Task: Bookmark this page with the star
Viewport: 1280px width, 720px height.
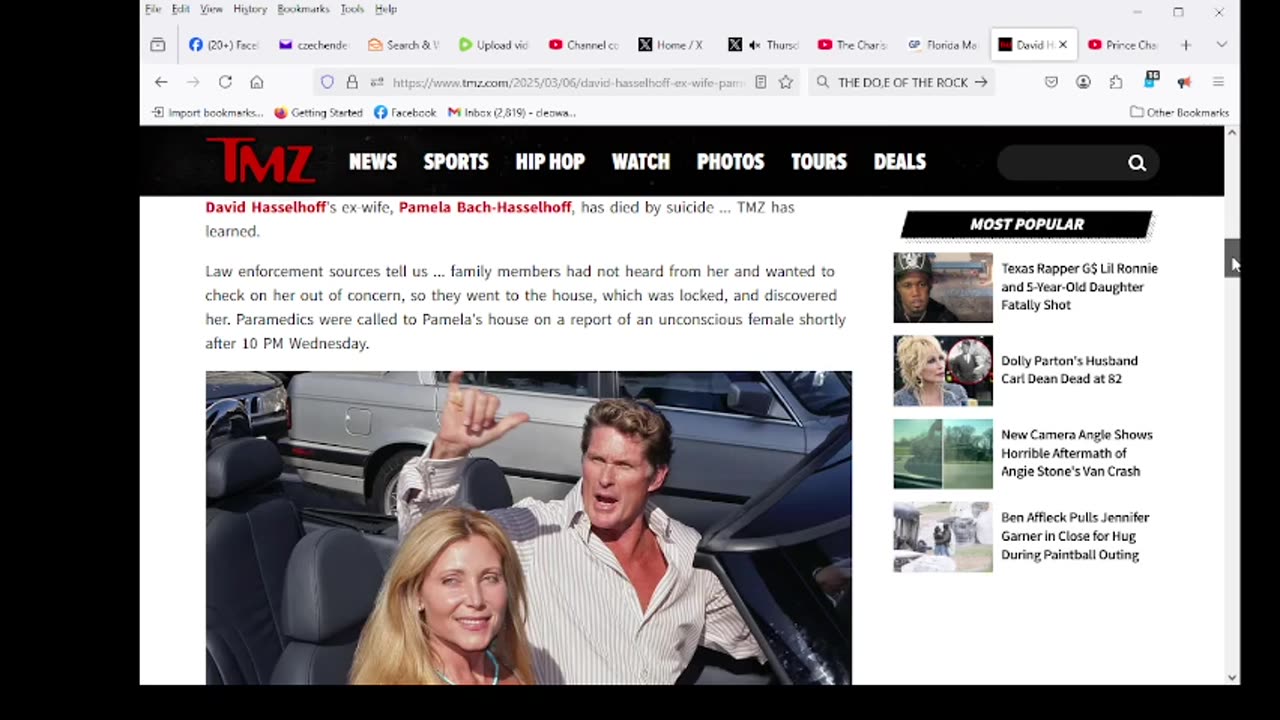Action: point(786,82)
